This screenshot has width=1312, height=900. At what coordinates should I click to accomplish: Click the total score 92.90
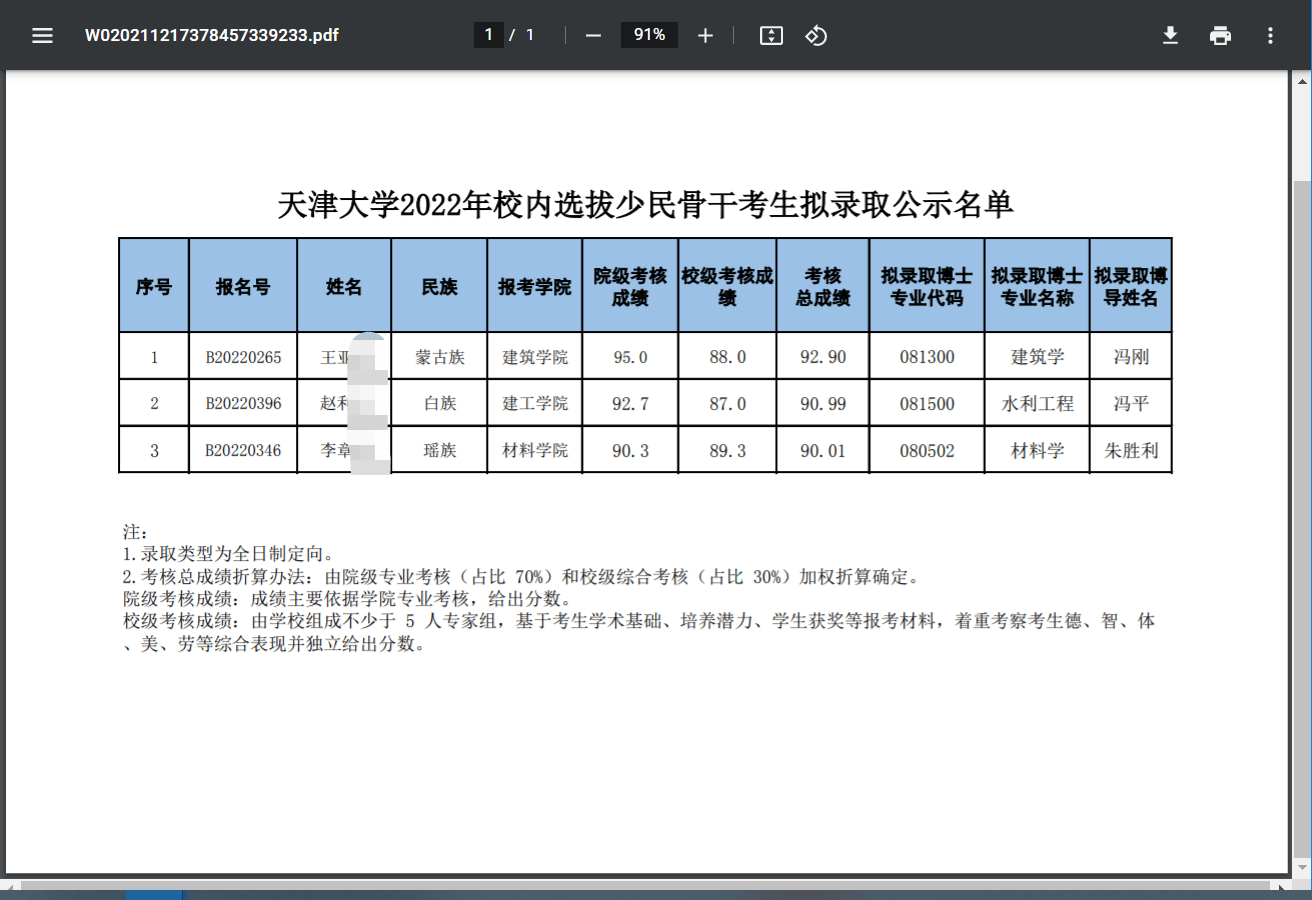click(x=823, y=357)
